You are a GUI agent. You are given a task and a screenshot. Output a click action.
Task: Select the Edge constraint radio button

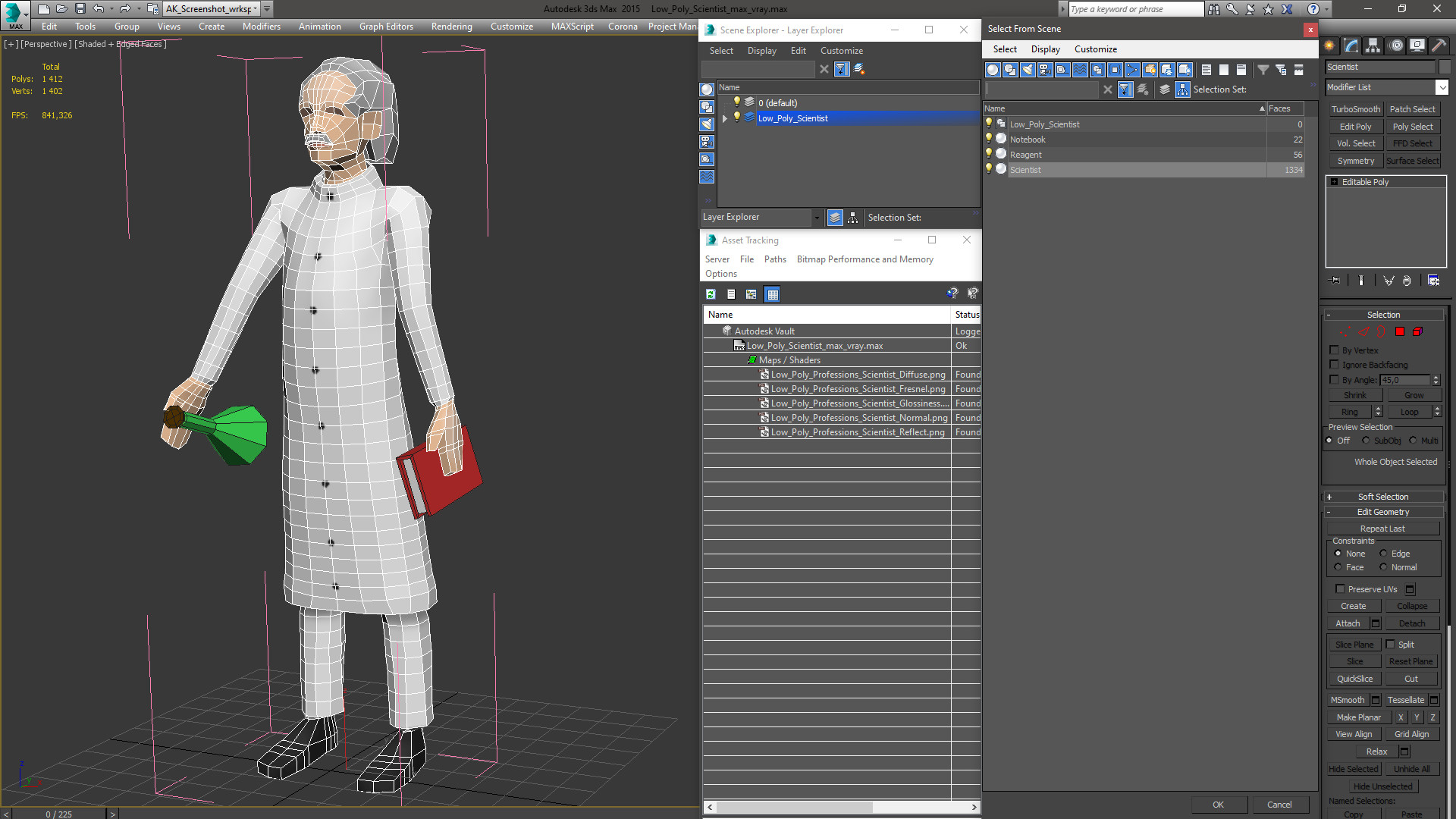1383,554
